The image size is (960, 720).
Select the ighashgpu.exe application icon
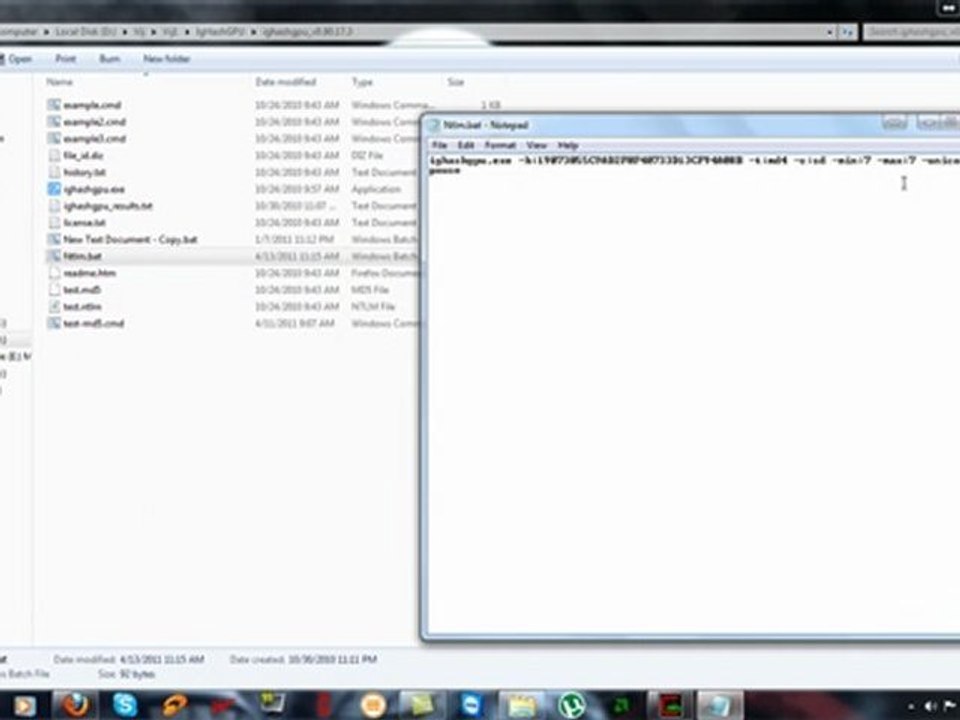pos(54,189)
